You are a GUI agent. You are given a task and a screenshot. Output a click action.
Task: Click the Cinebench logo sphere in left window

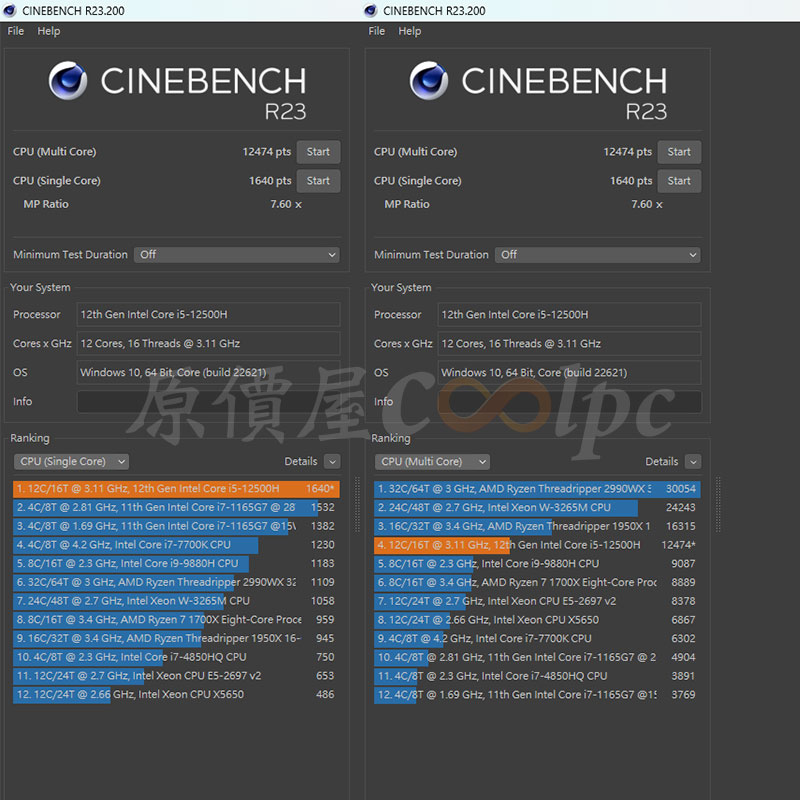pos(68,81)
